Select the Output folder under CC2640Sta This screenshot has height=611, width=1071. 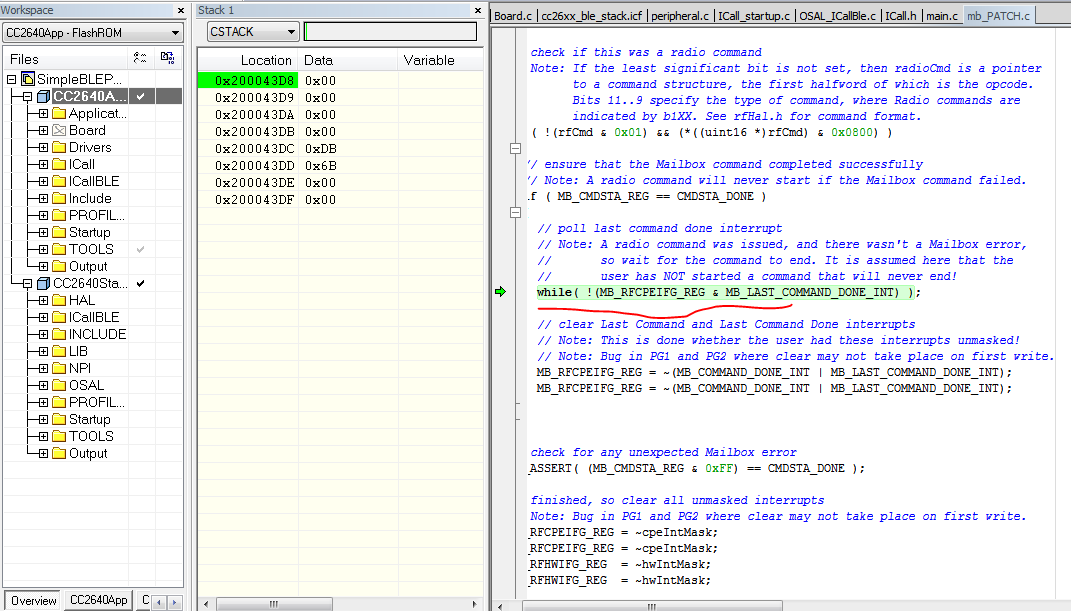[x=87, y=453]
